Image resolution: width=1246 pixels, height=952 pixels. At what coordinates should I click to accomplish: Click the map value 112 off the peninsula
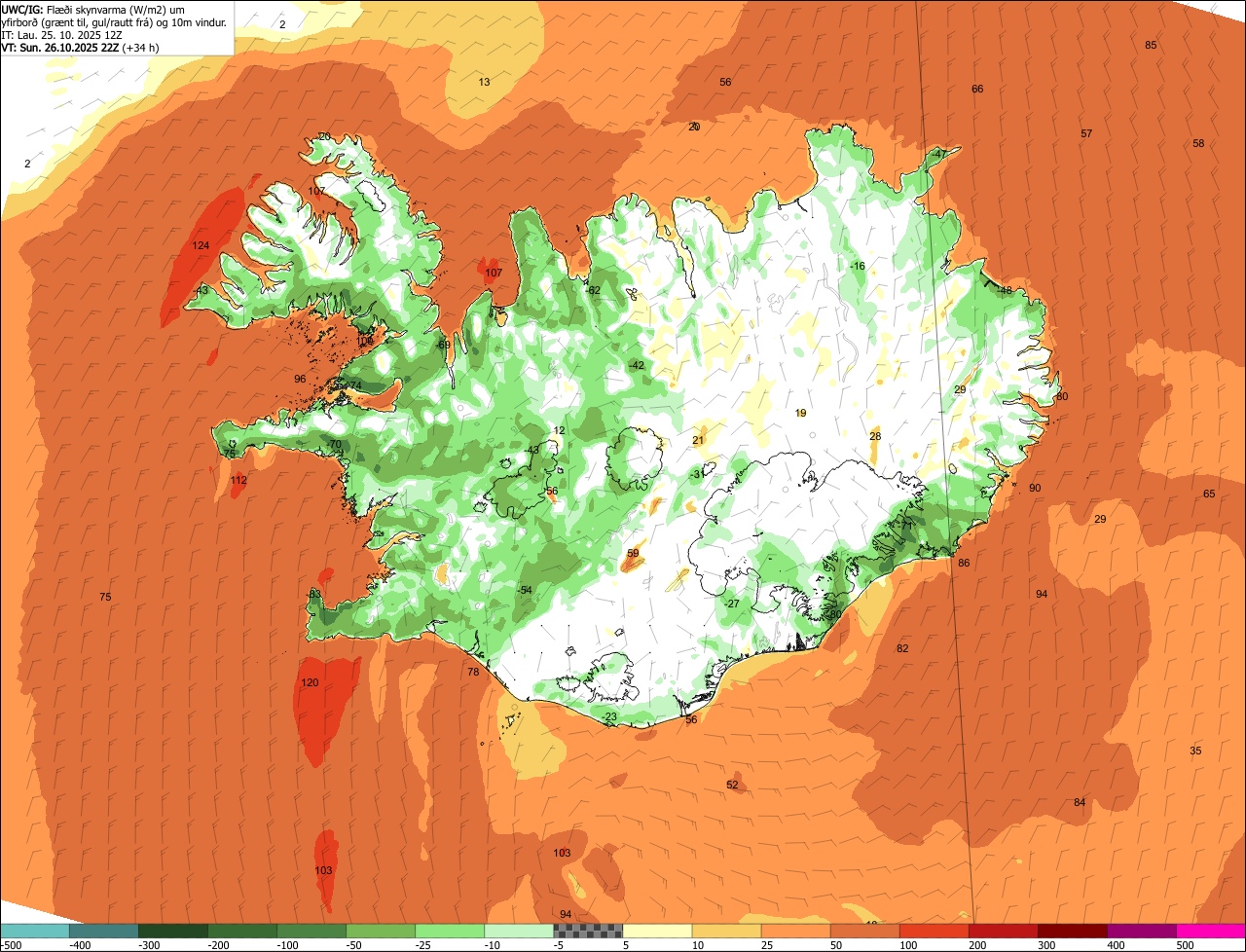pos(238,481)
